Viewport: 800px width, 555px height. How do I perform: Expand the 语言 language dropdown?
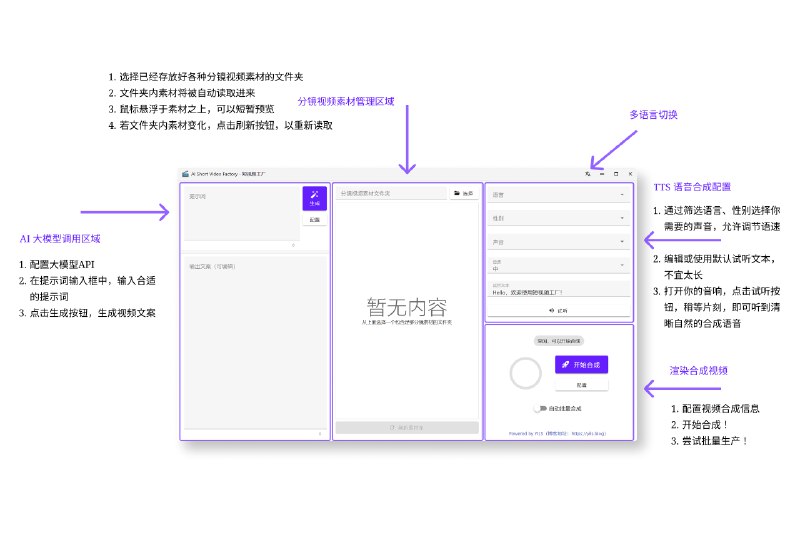click(558, 195)
